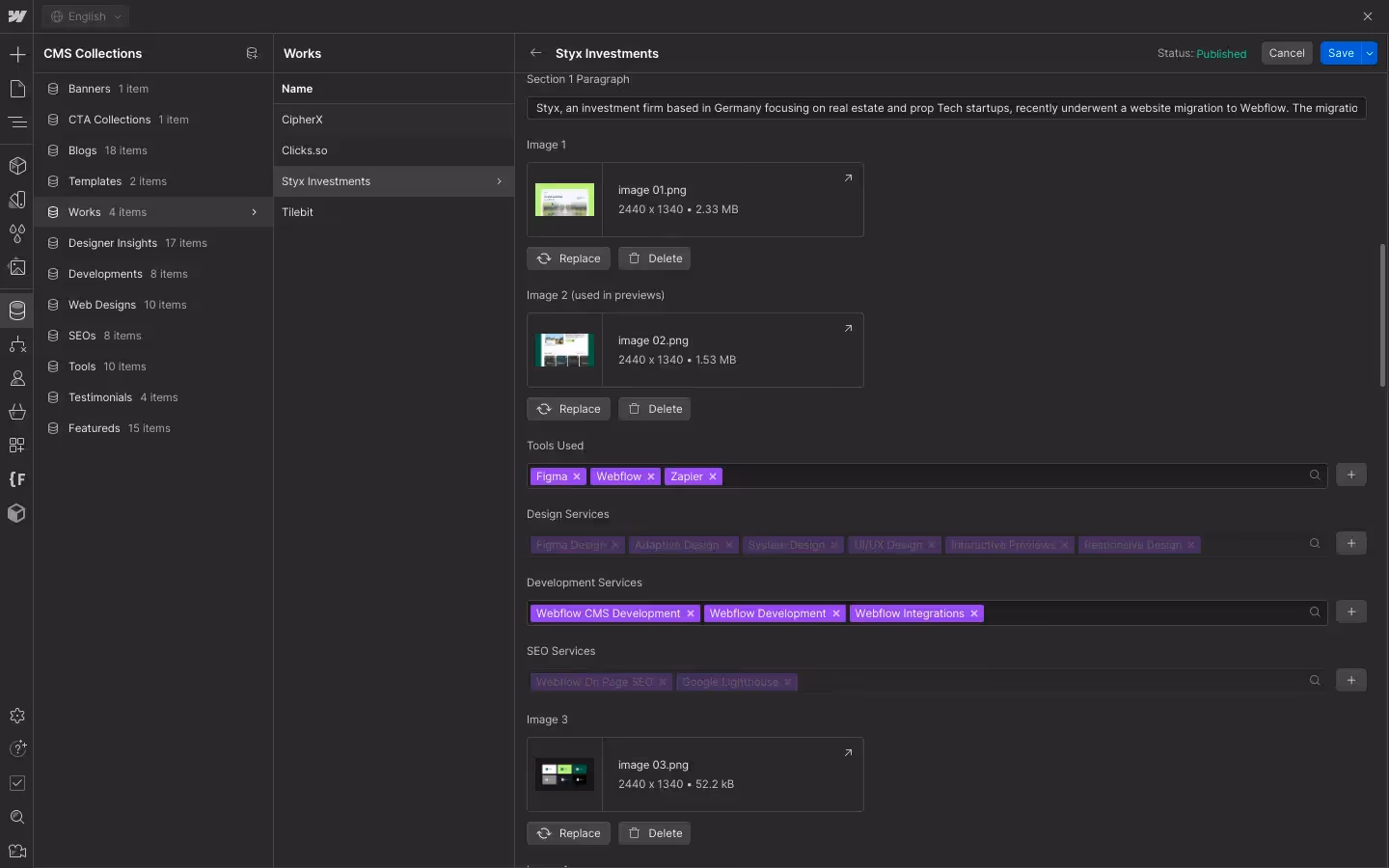Open the search magnifier at sidebar bottom
The image size is (1389, 868).
[x=16, y=817]
